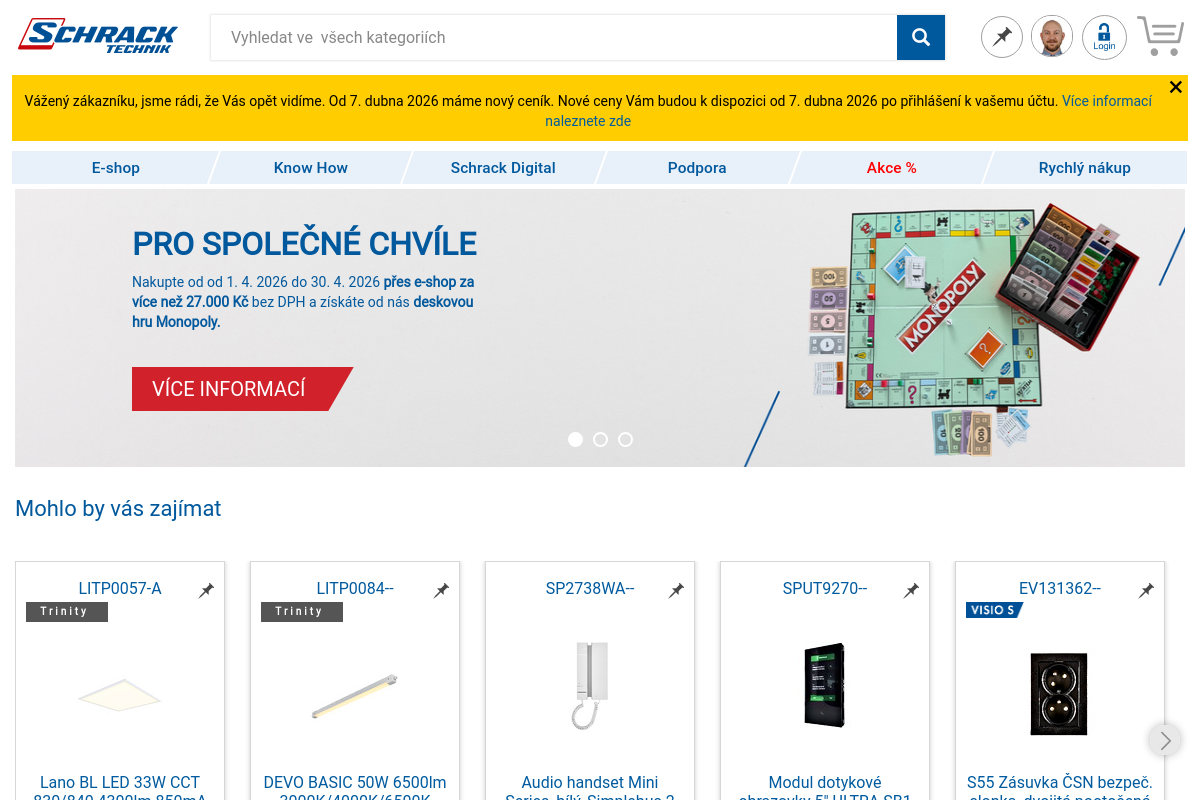The image size is (1200, 800).
Task: Open the contact person avatar
Action: point(1052,37)
